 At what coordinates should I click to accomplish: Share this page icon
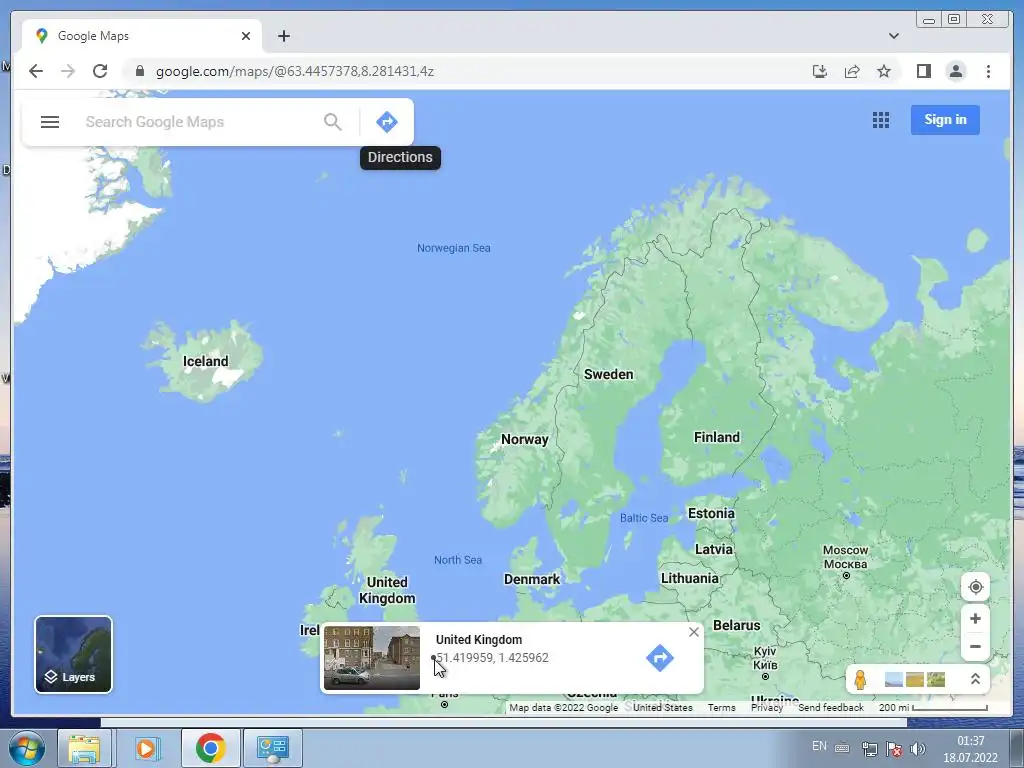[852, 71]
